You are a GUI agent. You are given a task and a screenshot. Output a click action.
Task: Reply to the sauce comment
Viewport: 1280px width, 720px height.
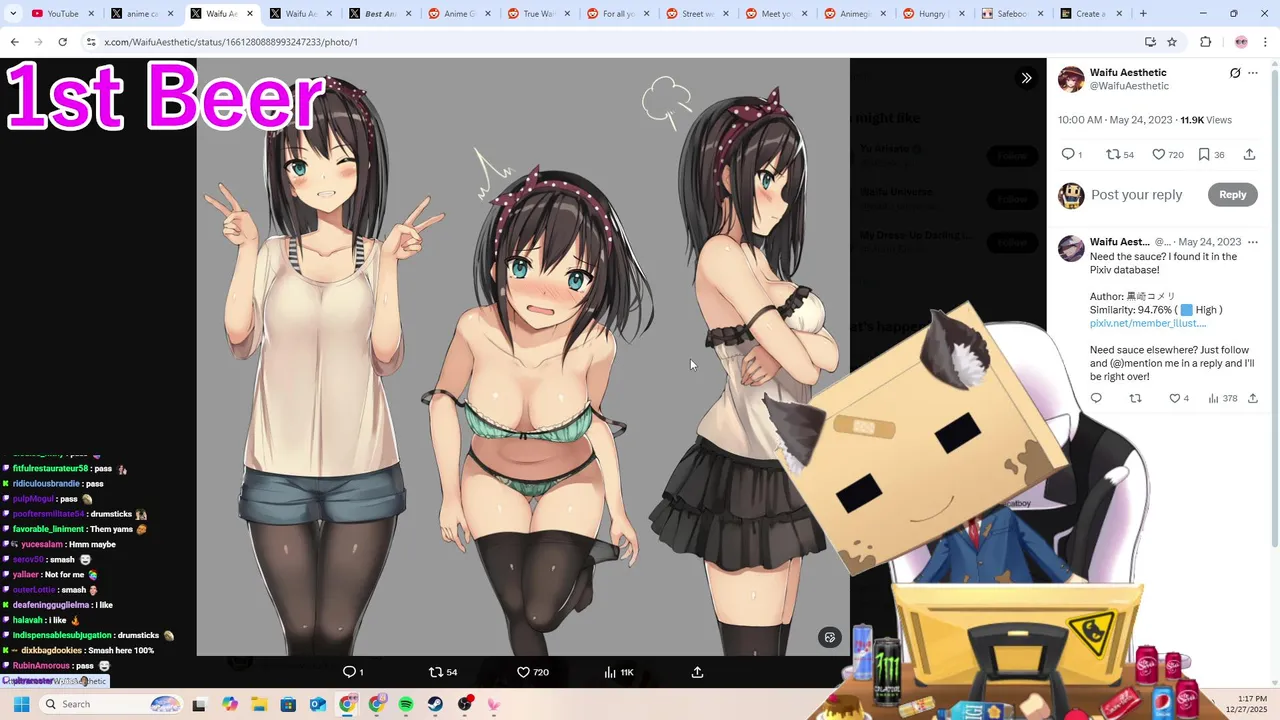click(1096, 398)
